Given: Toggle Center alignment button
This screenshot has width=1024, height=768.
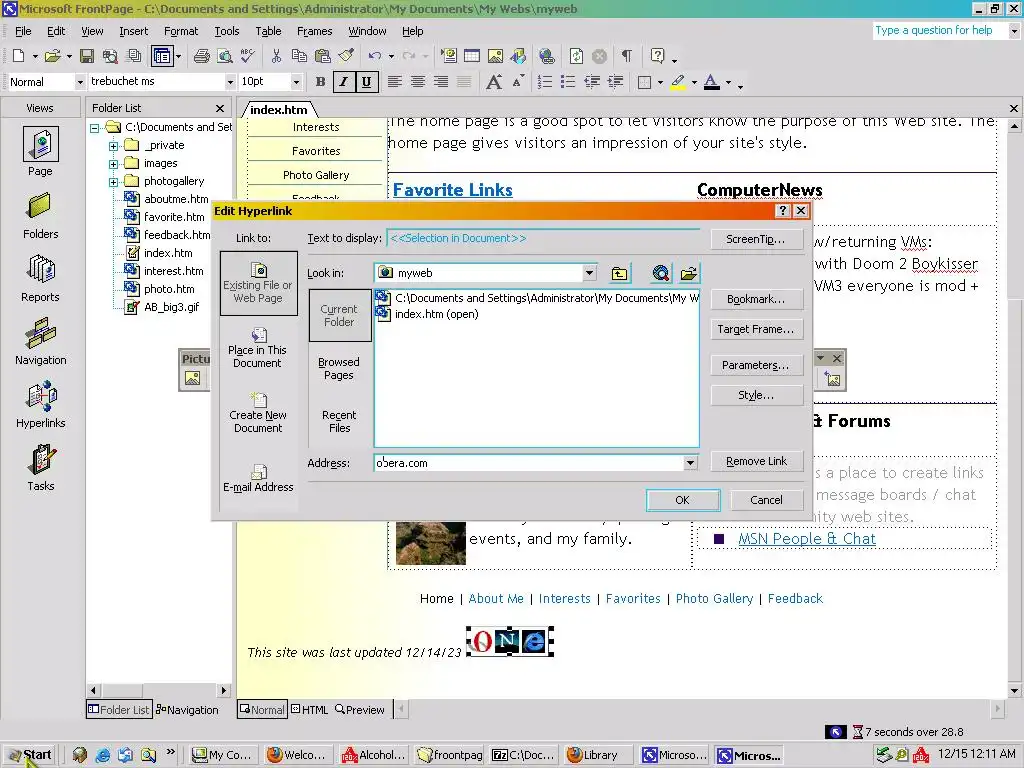Looking at the screenshot, I should [x=418, y=82].
